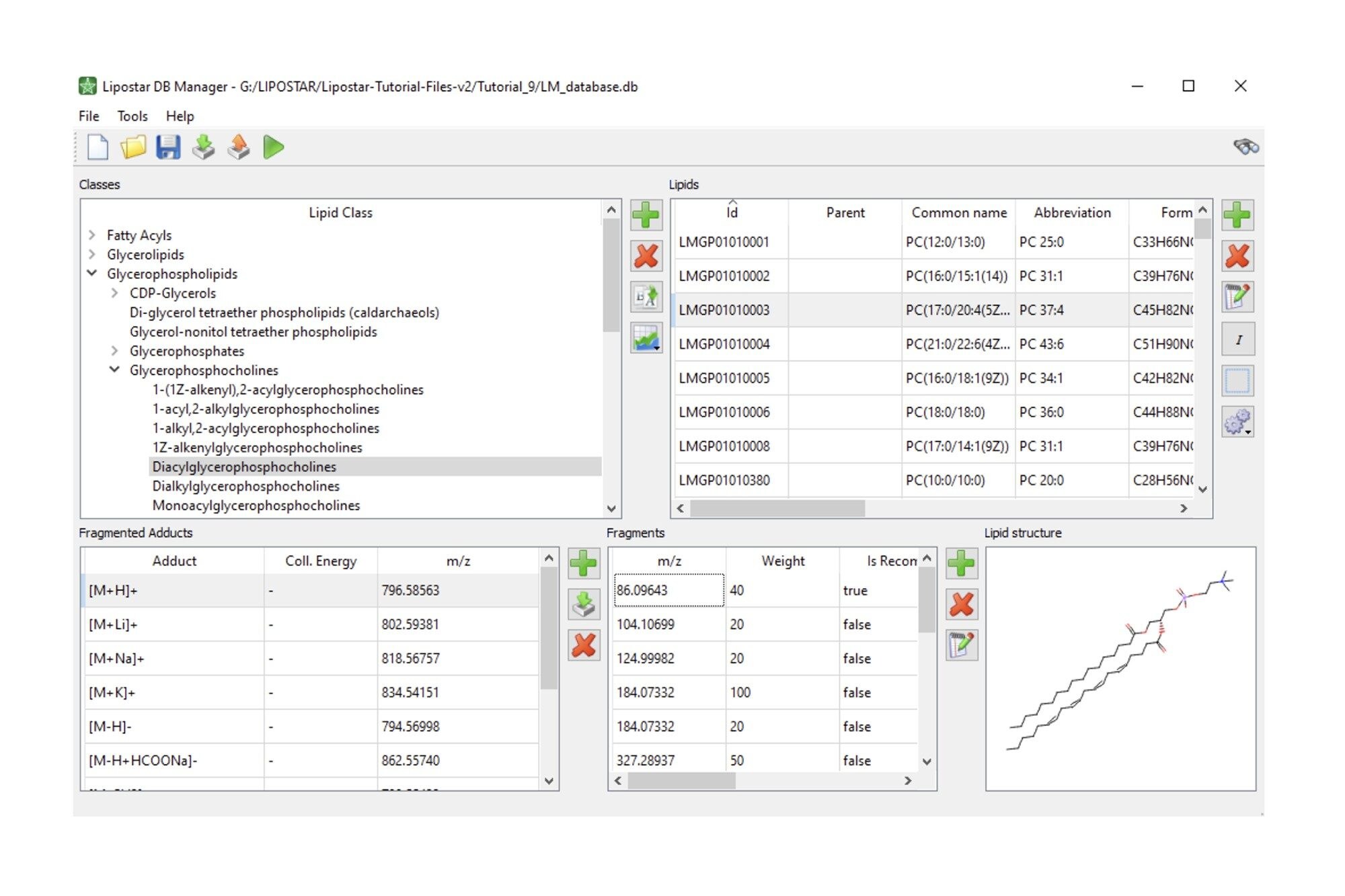The height and width of the screenshot is (896, 1345).
Task: Edit the selected fragment with notepad icon
Action: [x=961, y=645]
